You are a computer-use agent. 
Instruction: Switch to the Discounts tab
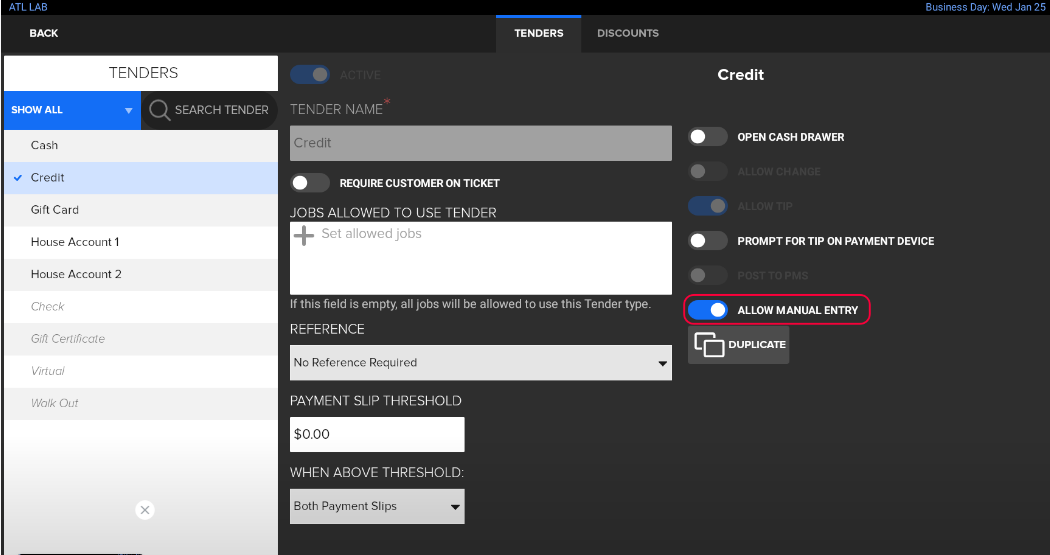tap(627, 33)
